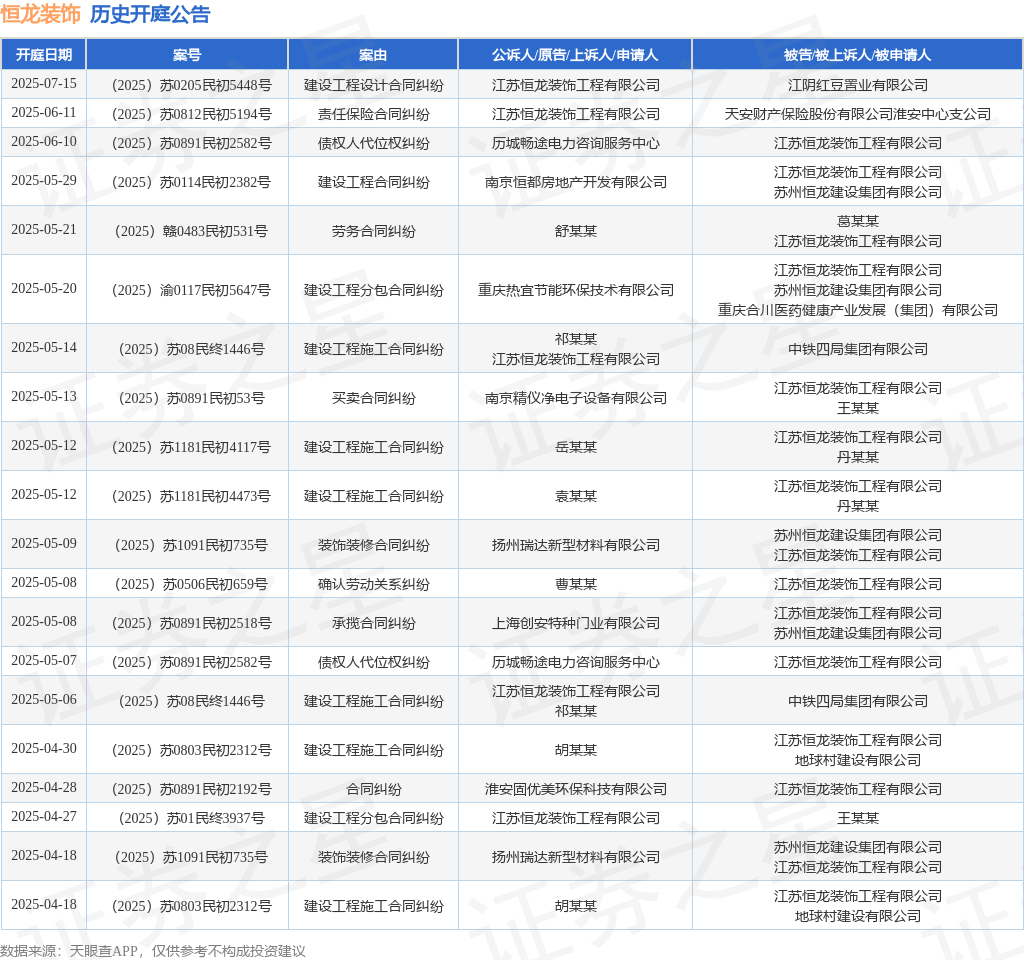Click case number 苏0205民初5448号
1024x960 pixels.
click(191, 85)
